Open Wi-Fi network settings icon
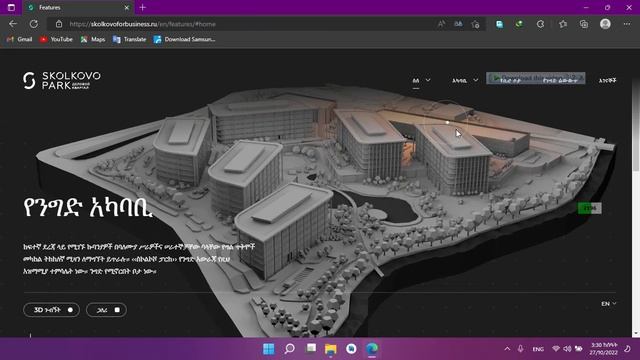640x360 pixels. tap(556, 349)
